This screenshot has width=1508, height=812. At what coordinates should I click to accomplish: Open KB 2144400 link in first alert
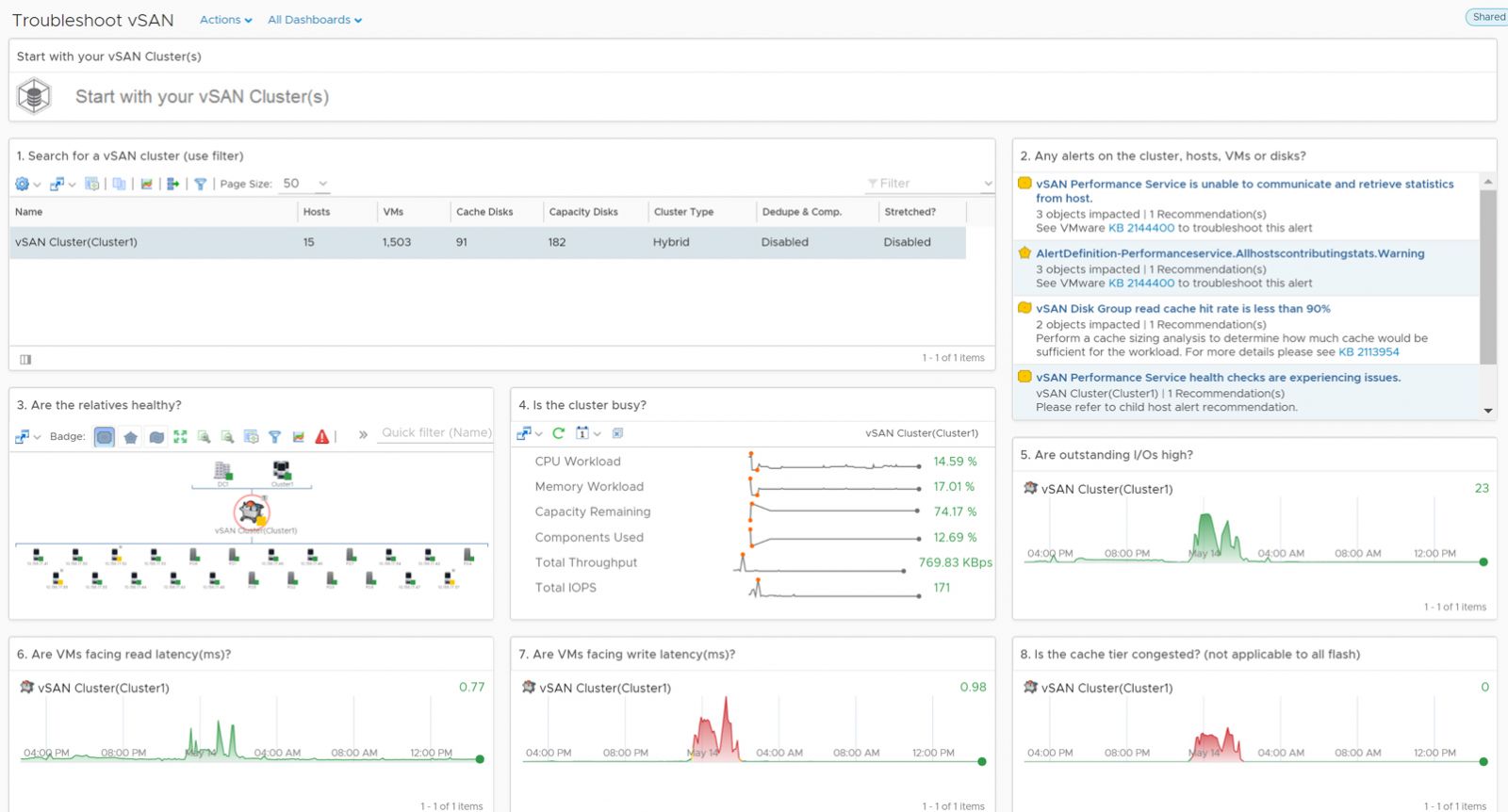click(x=1141, y=228)
